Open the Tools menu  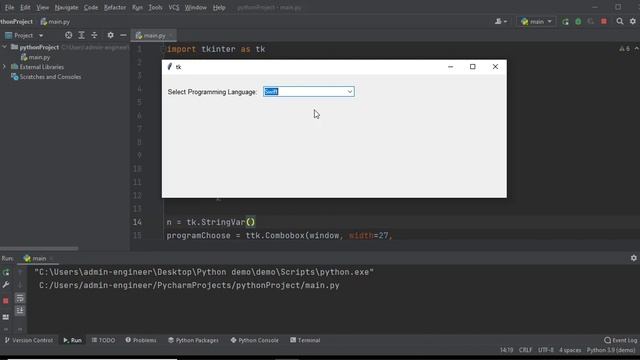155,7
